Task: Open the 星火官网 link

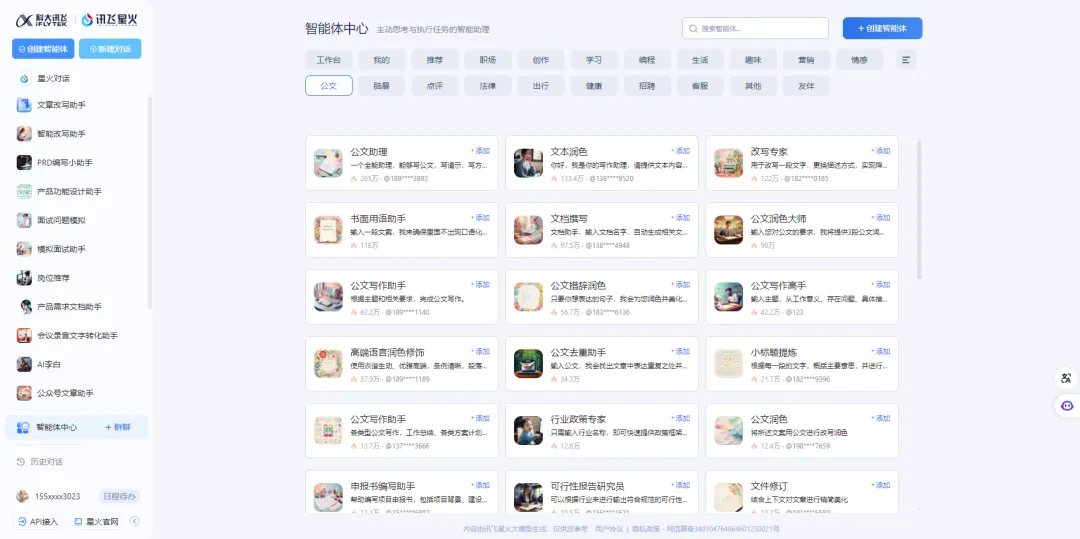Action: pos(97,521)
